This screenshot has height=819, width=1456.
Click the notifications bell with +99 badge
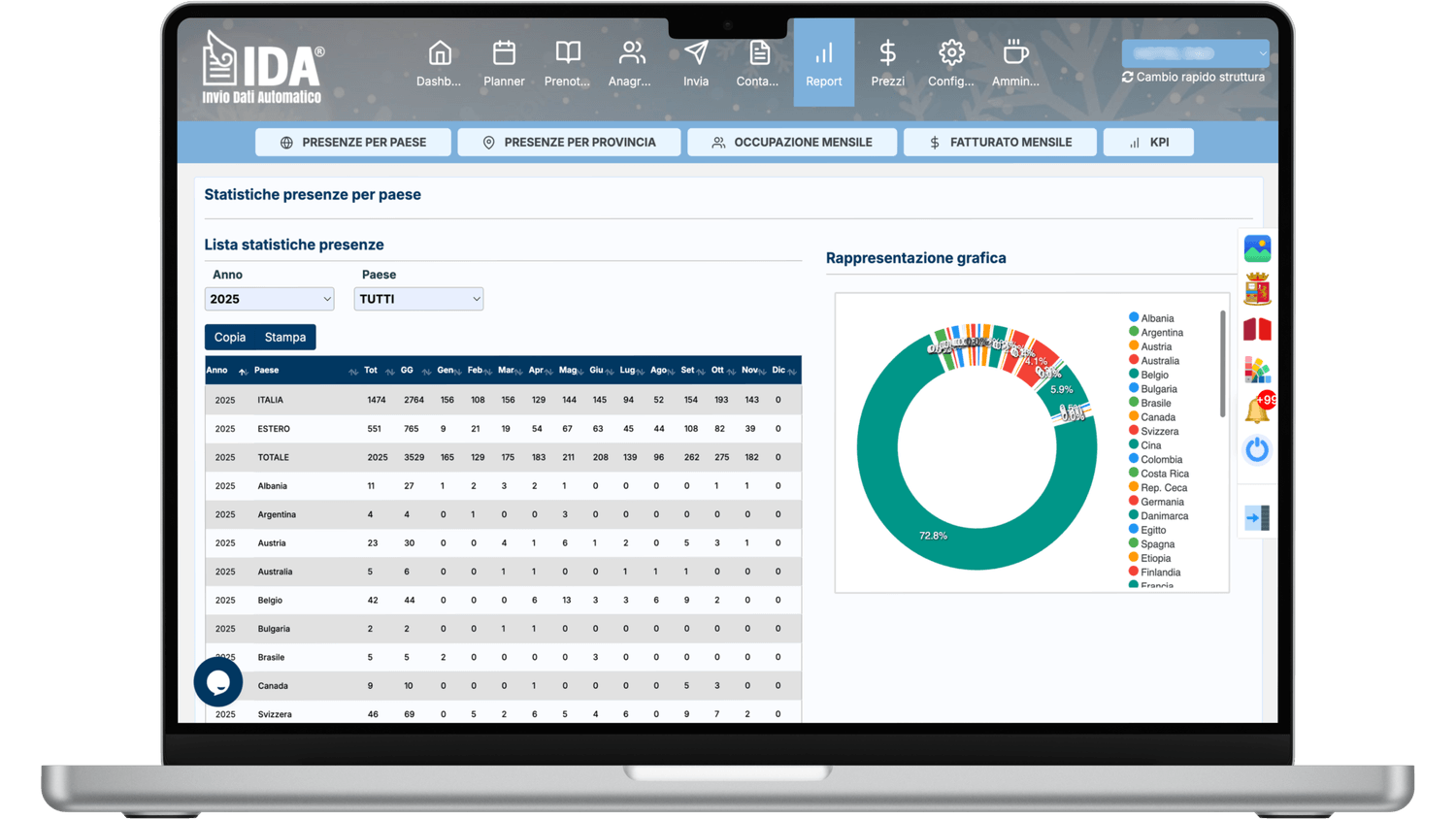click(x=1258, y=409)
